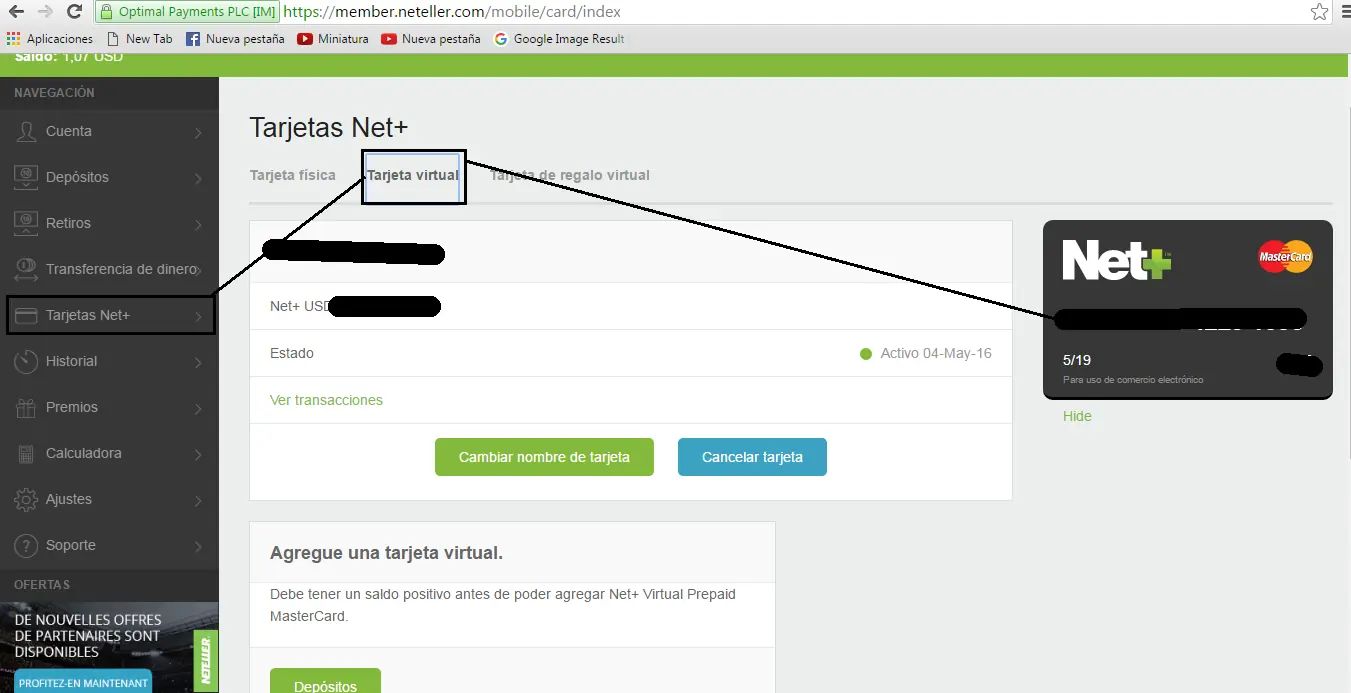
Task: Click PROFITEZ-EN MAINTENANT offer button
Action: tap(83, 683)
